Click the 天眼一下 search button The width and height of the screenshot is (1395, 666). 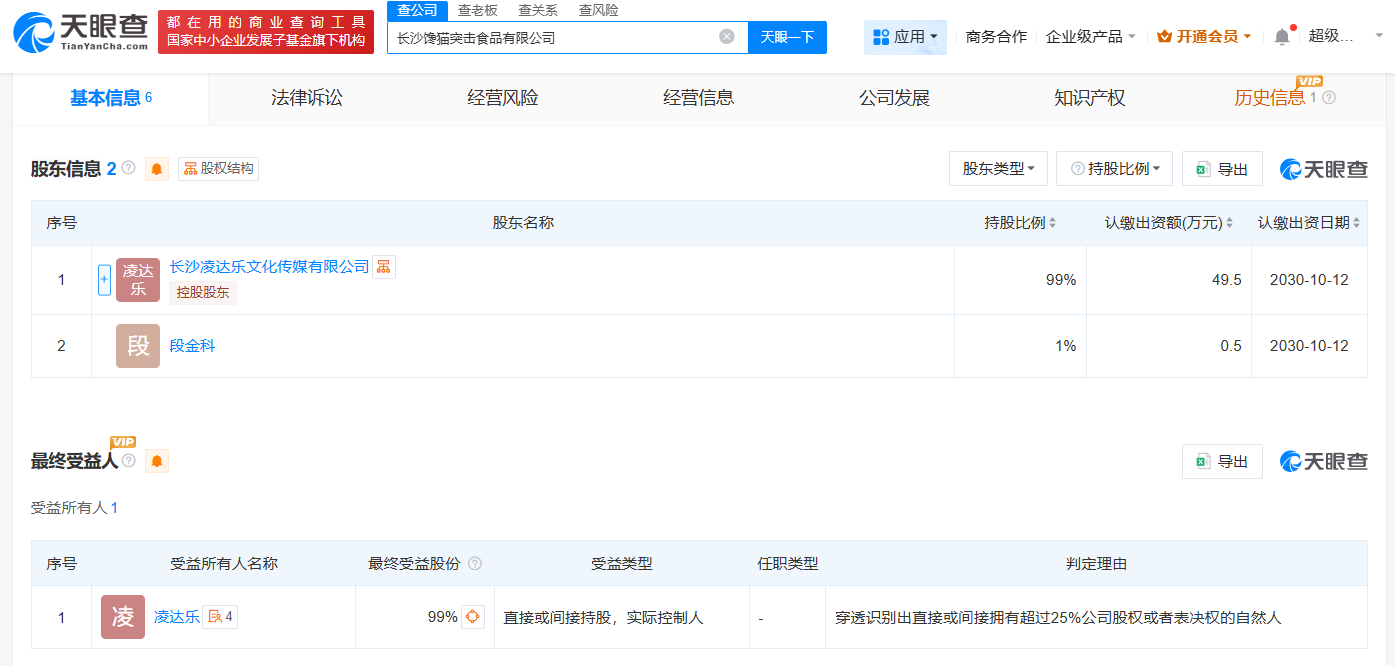point(787,37)
